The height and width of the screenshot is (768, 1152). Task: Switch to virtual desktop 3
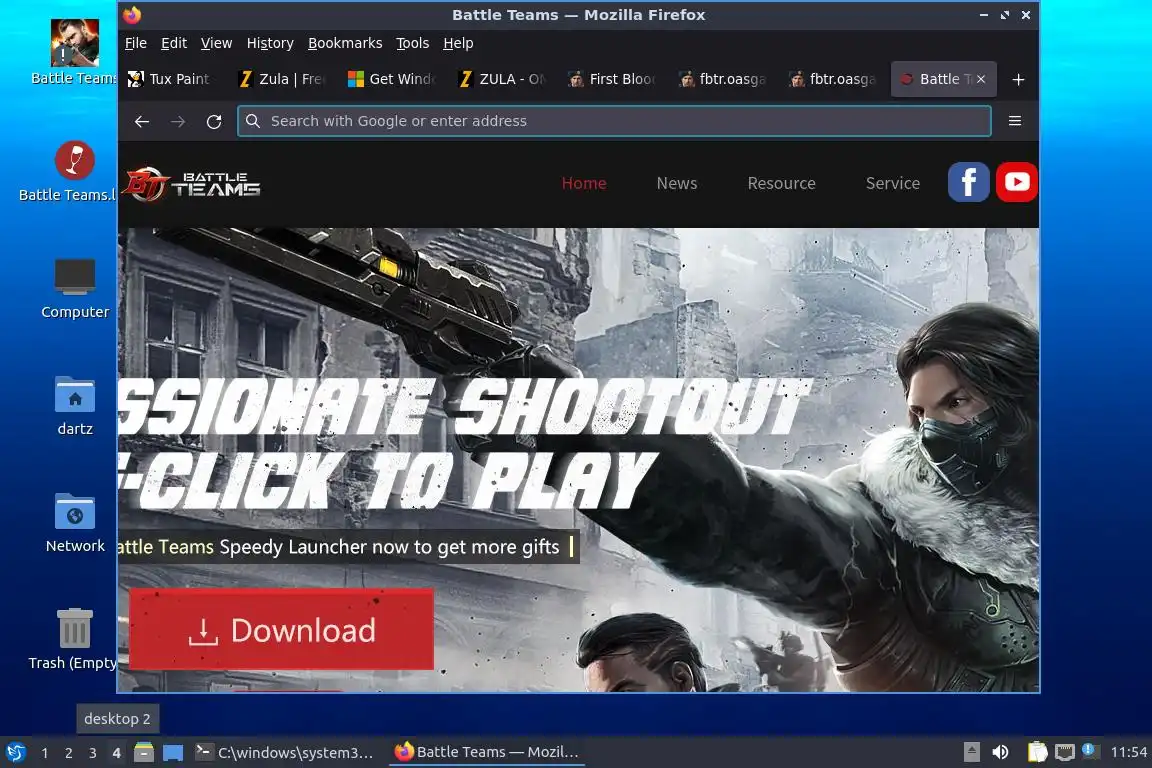tap(93, 753)
